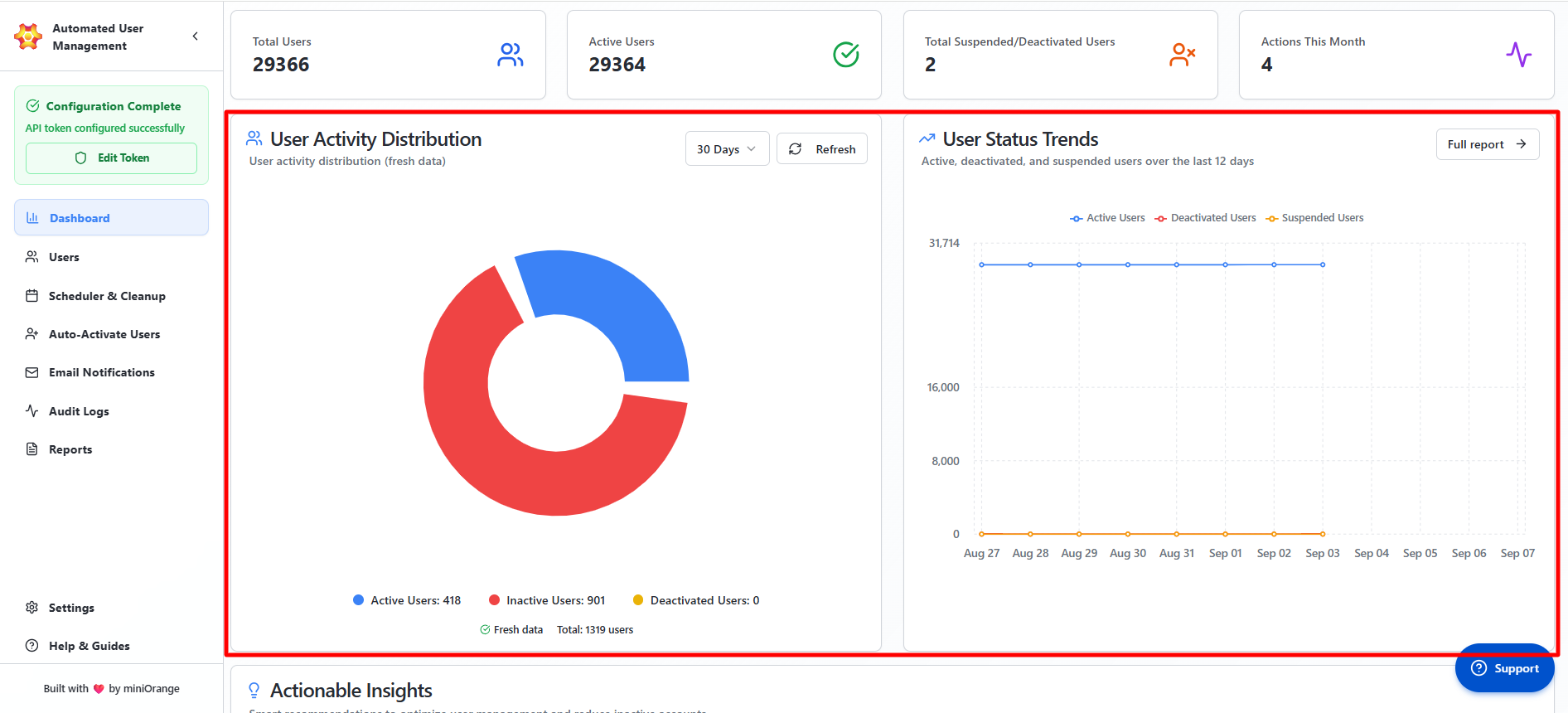Toggle the Deactivated Users line legend
The image size is (1568, 713).
coord(1205,218)
